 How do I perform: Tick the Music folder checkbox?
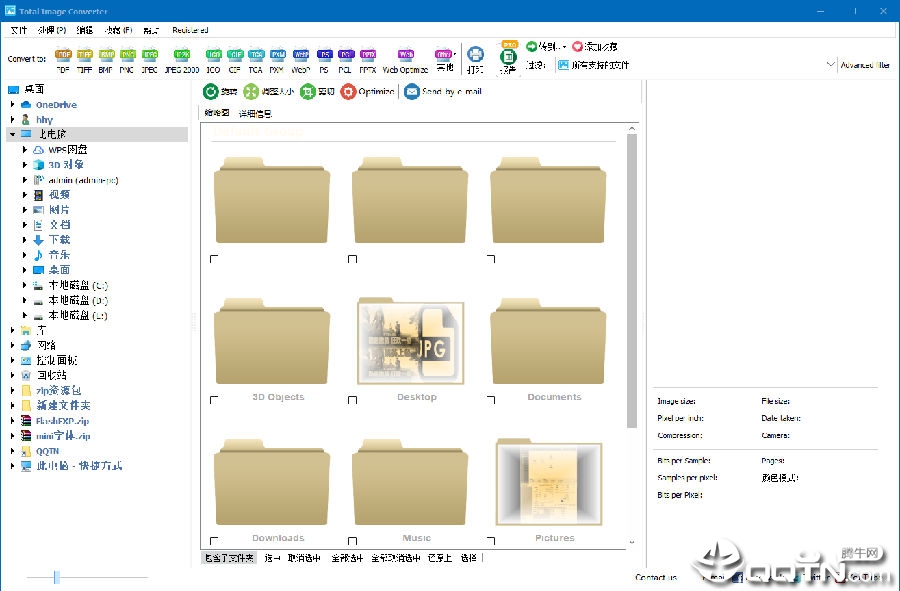(x=352, y=541)
